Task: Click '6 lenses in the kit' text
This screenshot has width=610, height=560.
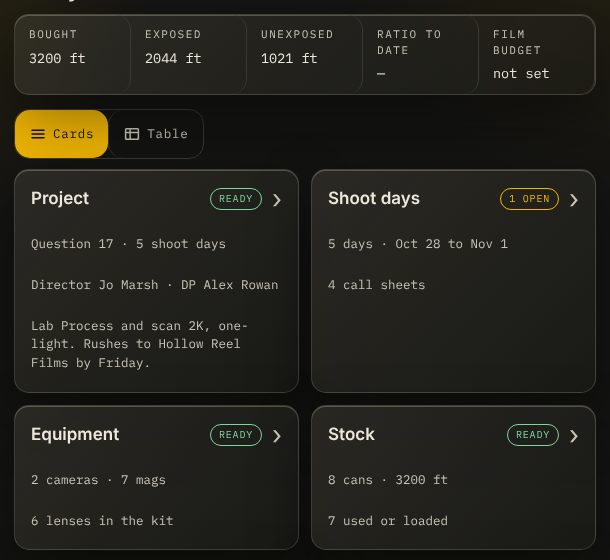Action: point(102,521)
